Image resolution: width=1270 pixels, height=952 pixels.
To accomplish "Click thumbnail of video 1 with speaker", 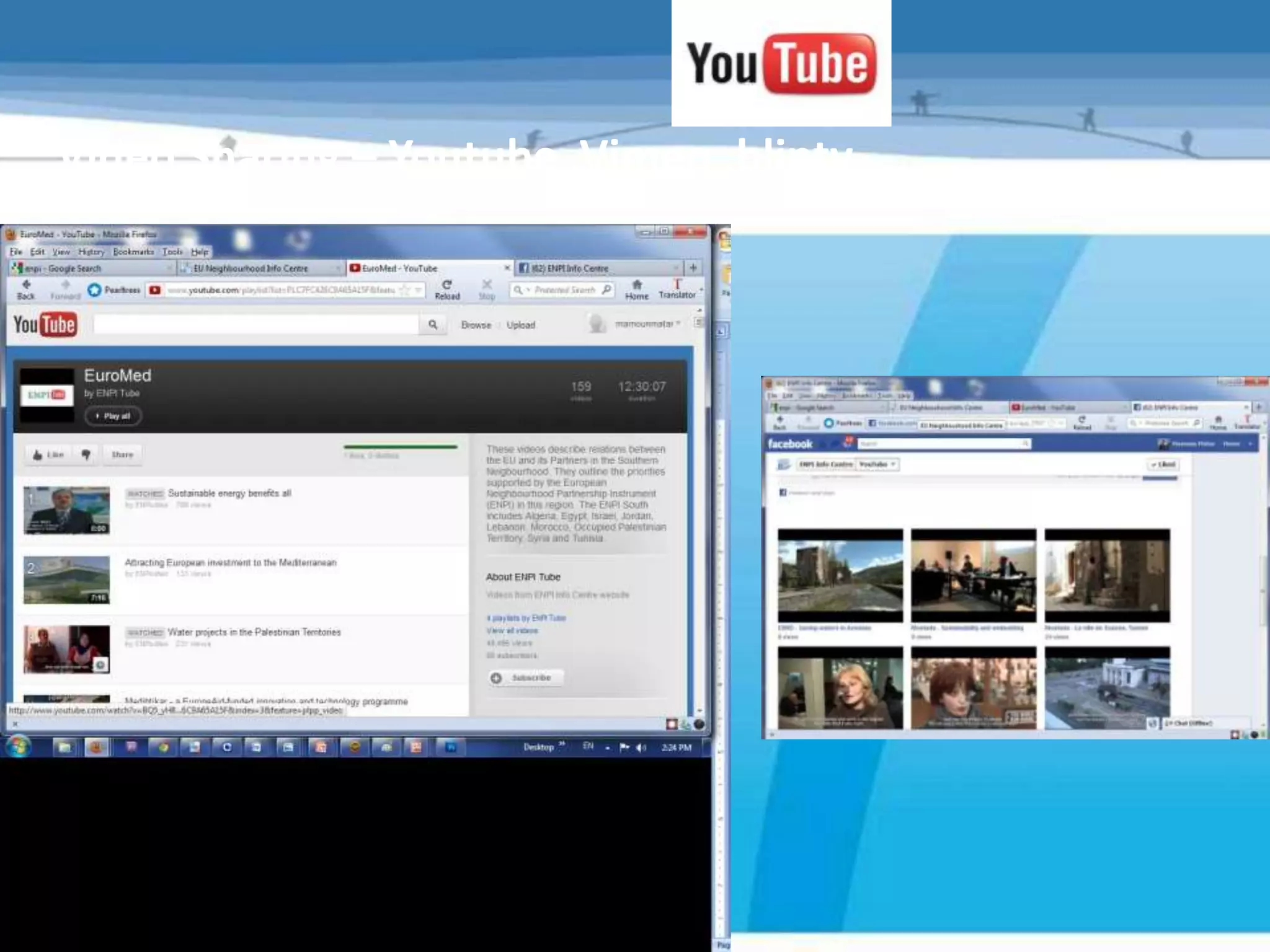I will coord(67,510).
